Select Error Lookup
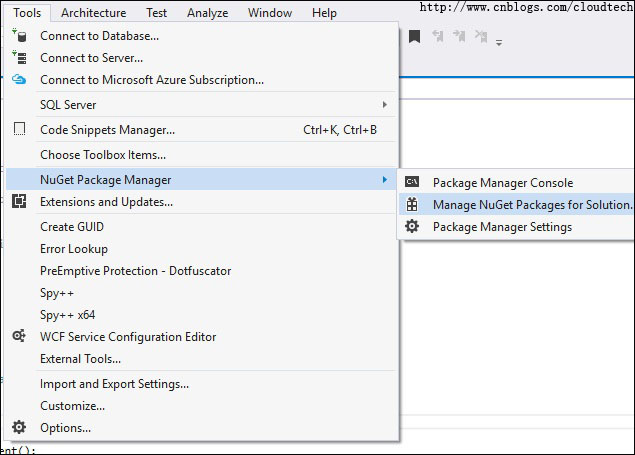Viewport: 635px width, 455px height. coord(201,249)
